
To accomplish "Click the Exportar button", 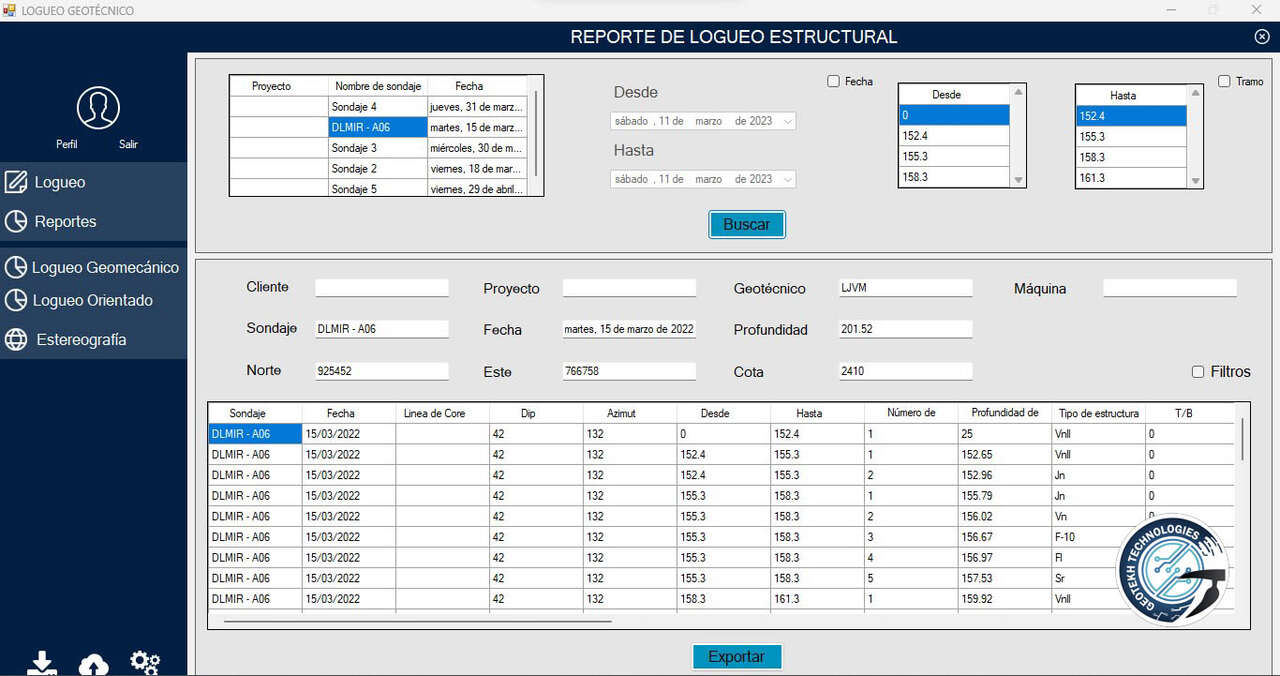I will pyautogui.click(x=737, y=657).
